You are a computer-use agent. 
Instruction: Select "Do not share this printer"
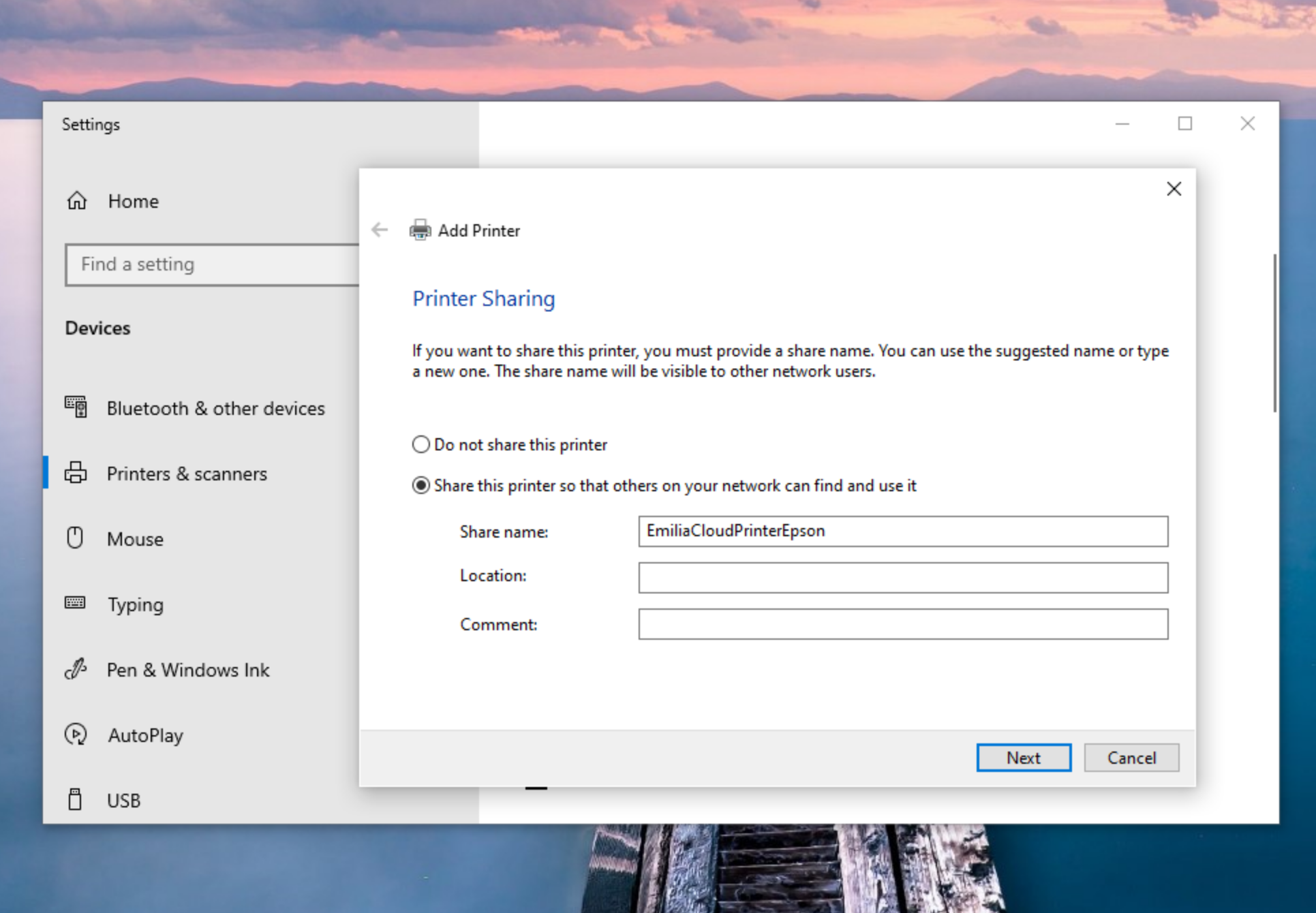421,445
